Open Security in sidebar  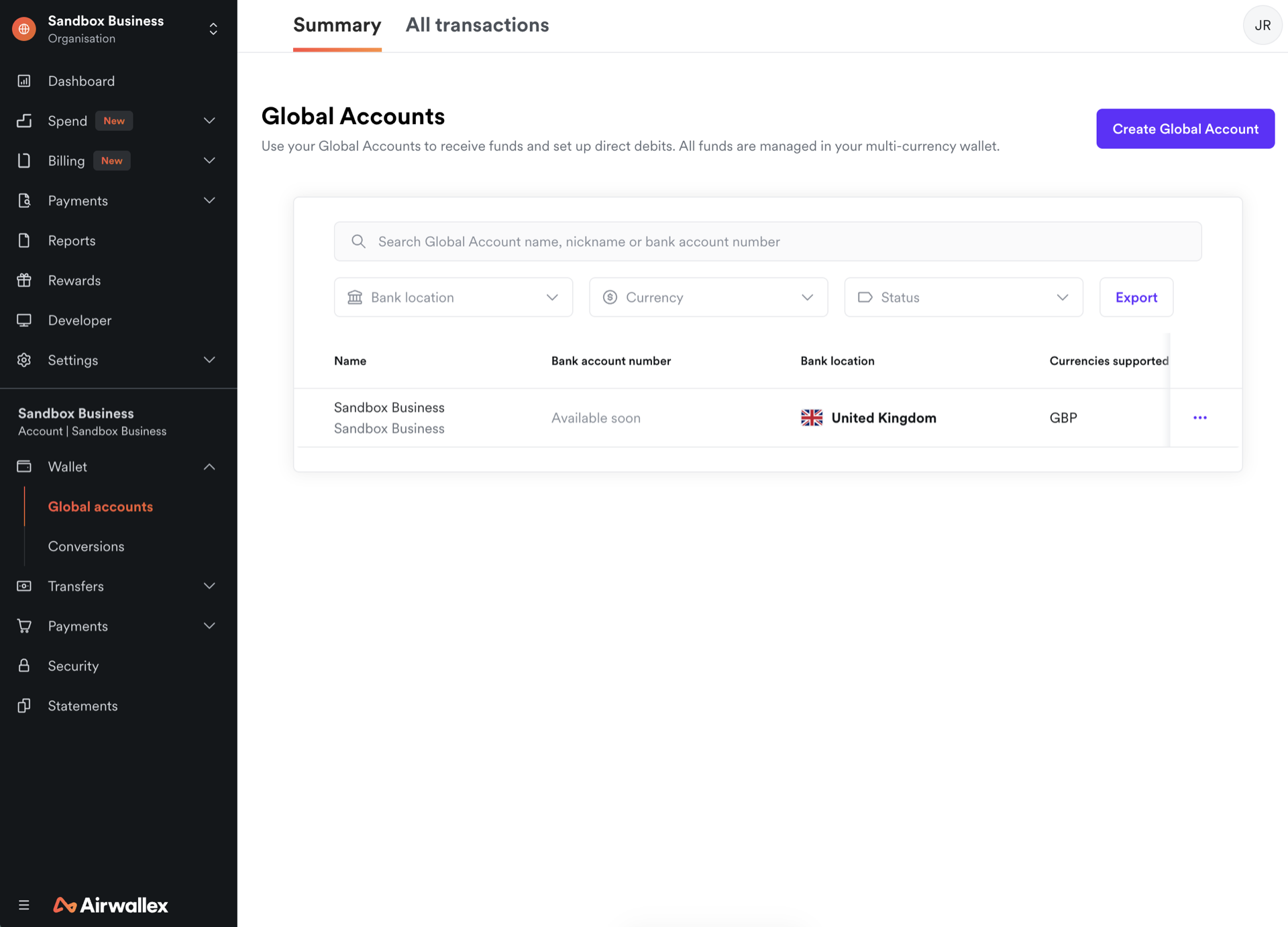73,666
